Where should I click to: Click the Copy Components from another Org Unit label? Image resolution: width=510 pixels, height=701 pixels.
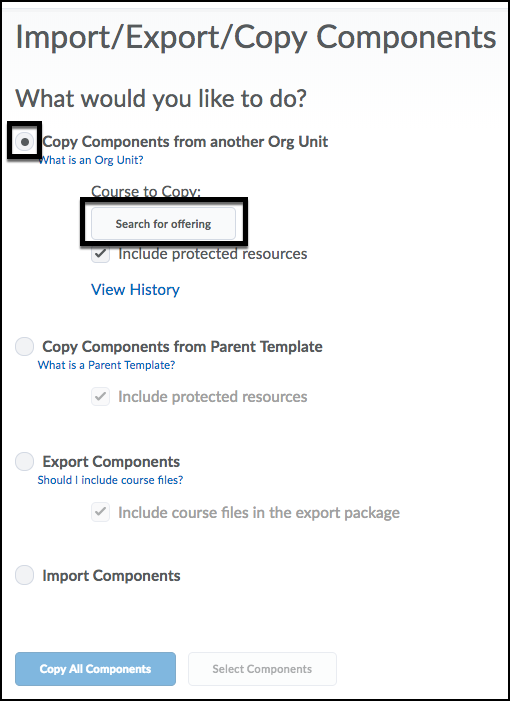tap(185, 142)
